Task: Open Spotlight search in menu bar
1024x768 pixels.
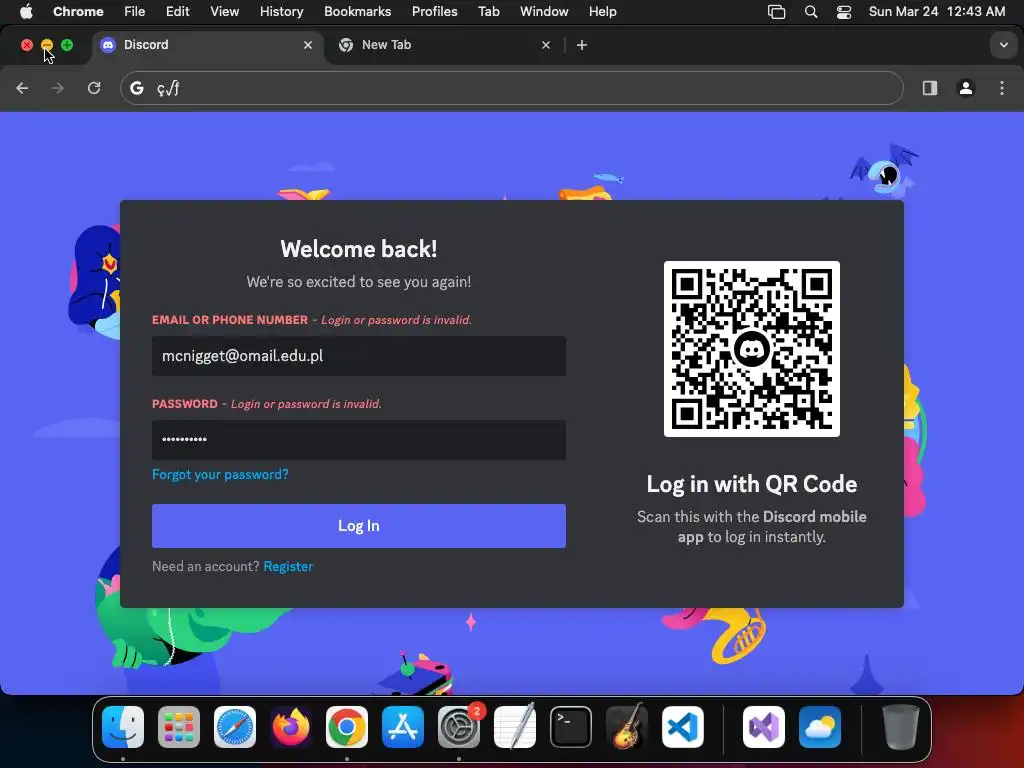Action: coord(810,12)
